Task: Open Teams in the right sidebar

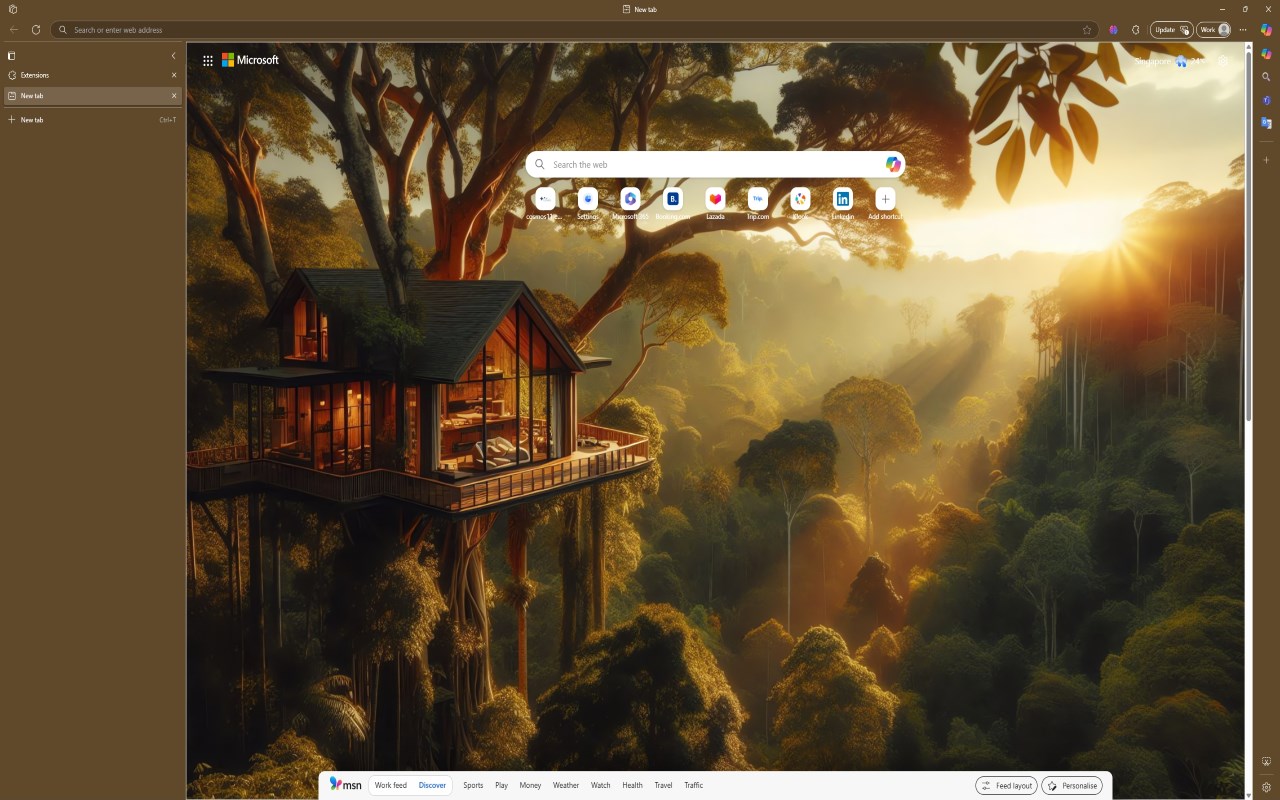Action: [1266, 100]
